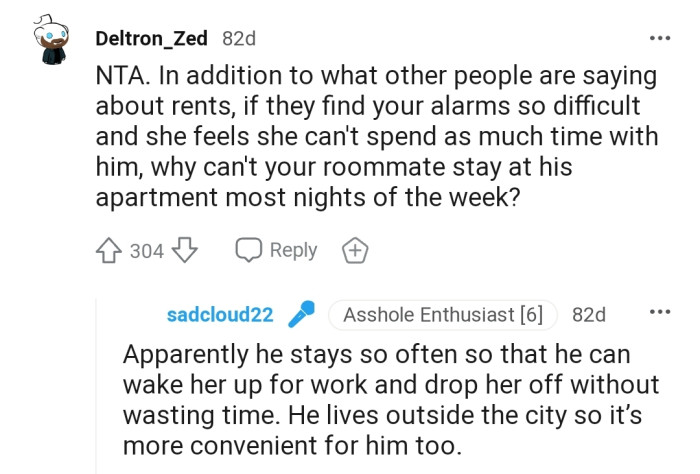This screenshot has height=474, width=700.
Task: Downvote Deltron_Zed's comment
Action: tap(185, 250)
